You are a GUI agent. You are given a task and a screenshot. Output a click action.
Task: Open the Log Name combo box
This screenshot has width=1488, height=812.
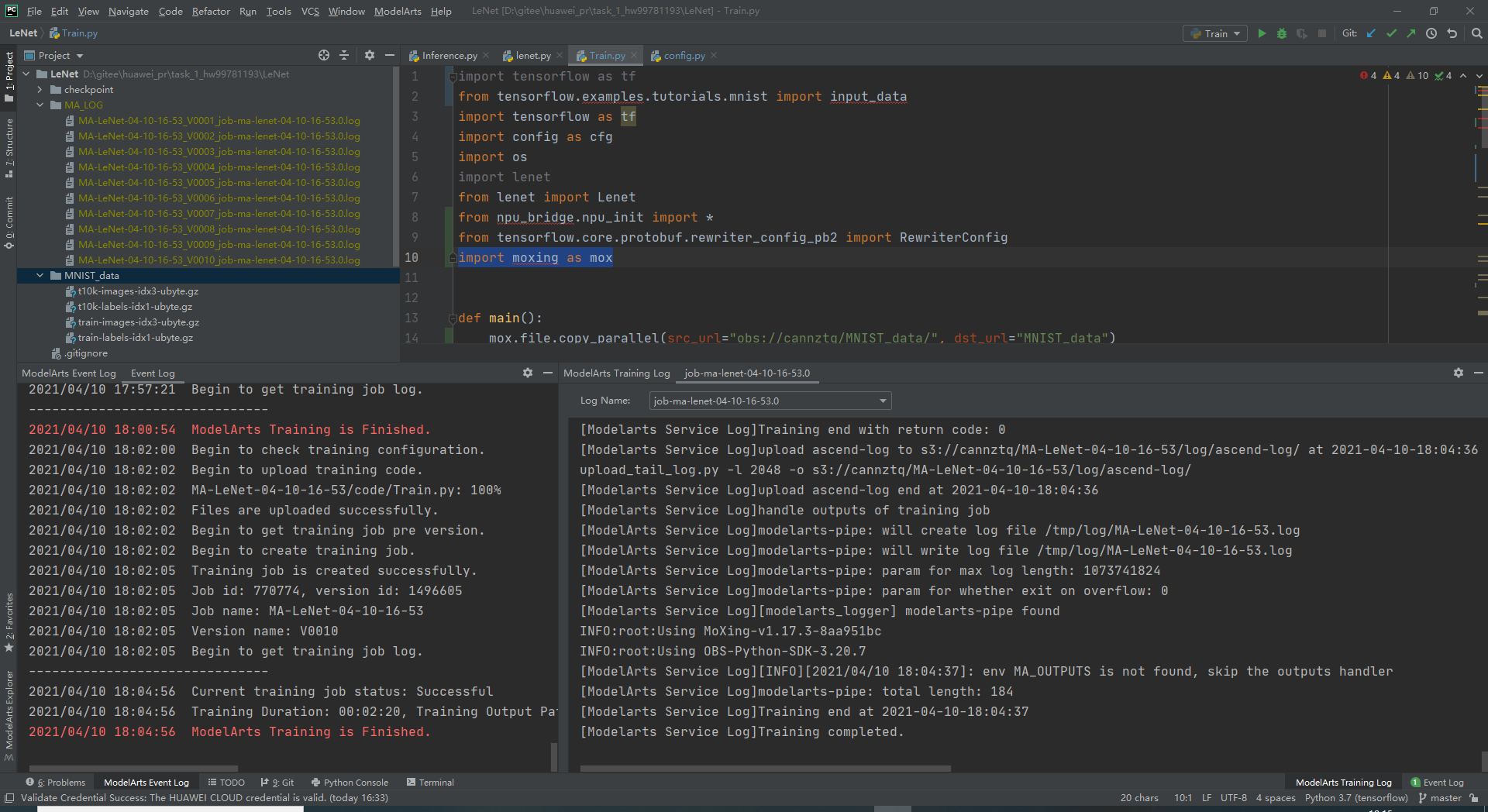[770, 401]
